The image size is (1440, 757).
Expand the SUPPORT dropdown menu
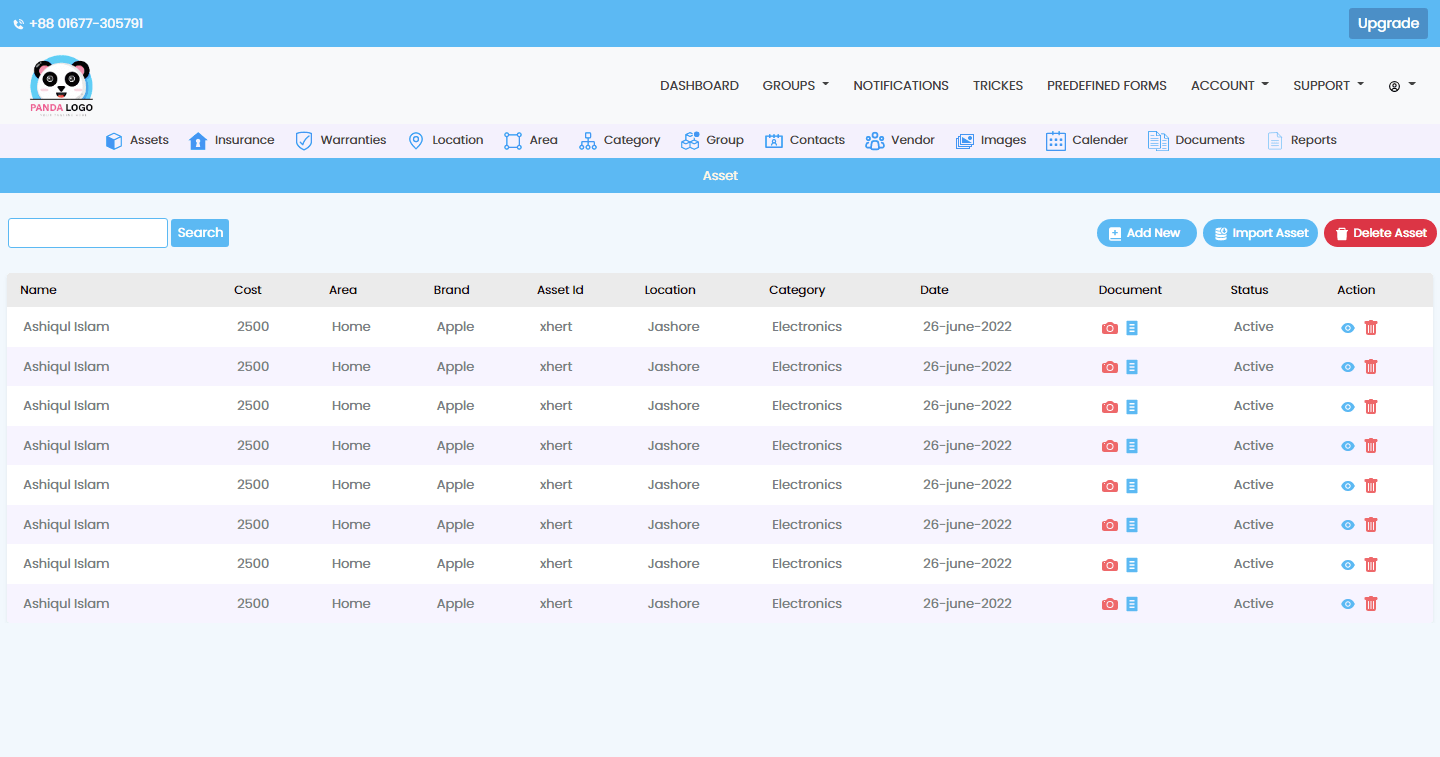1328,86
